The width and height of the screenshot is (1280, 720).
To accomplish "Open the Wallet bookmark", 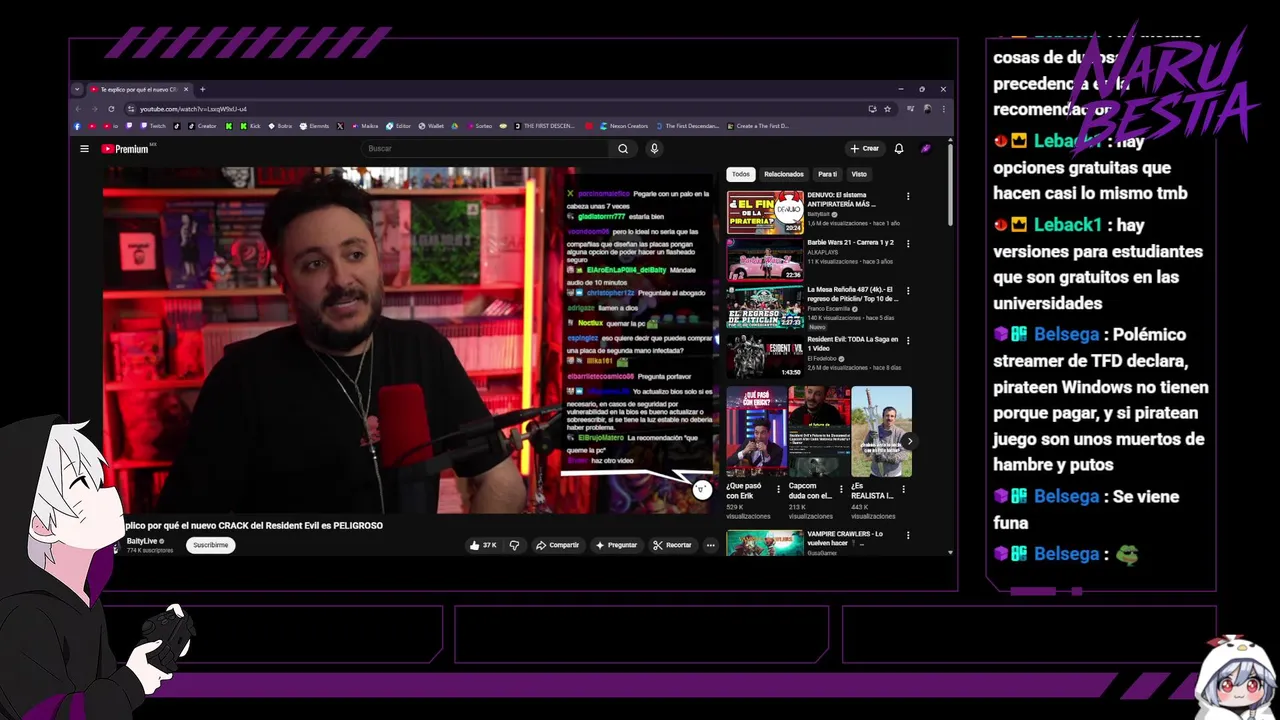I will coord(431,126).
